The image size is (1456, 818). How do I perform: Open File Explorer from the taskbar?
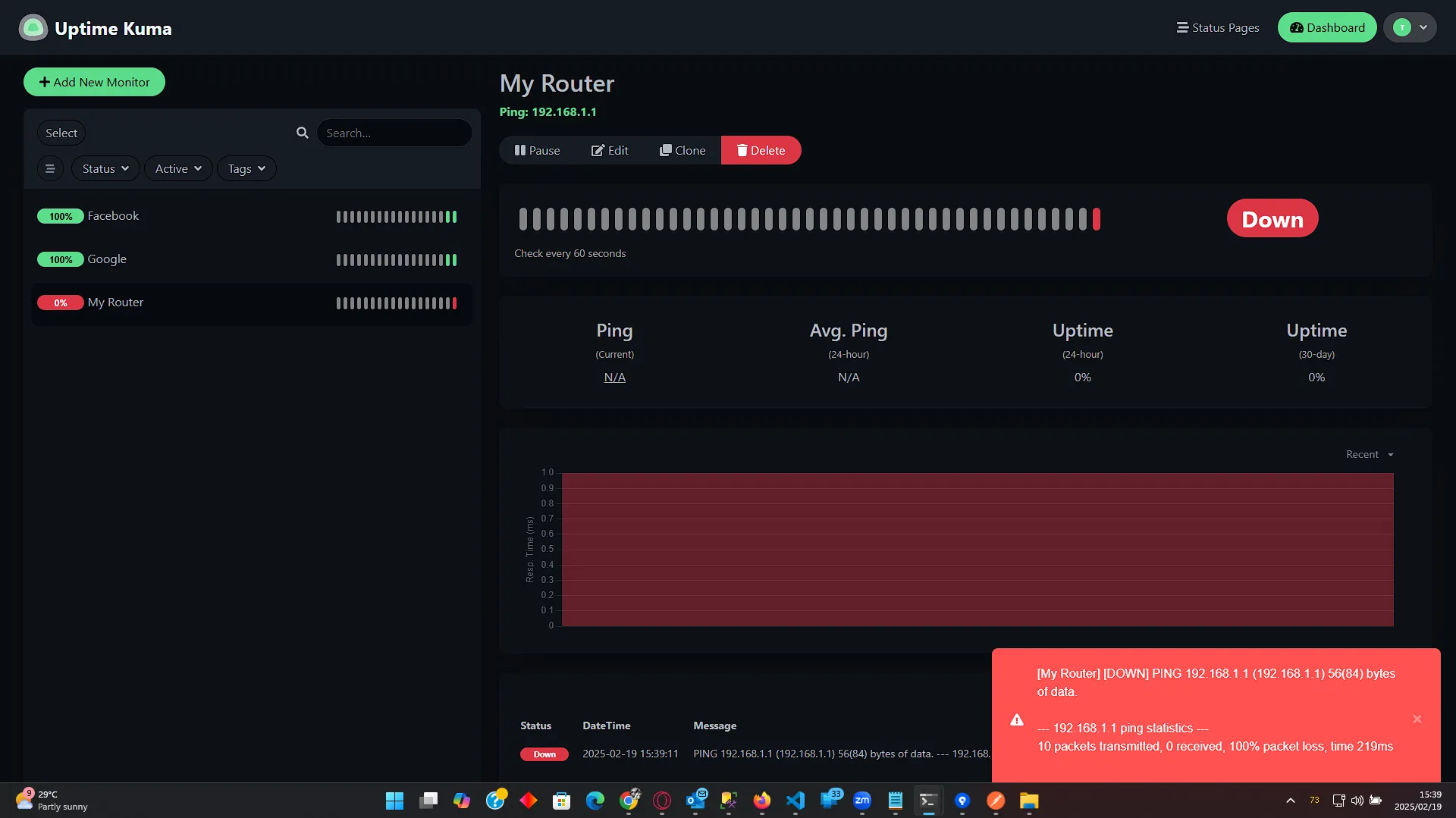pos(1029,801)
